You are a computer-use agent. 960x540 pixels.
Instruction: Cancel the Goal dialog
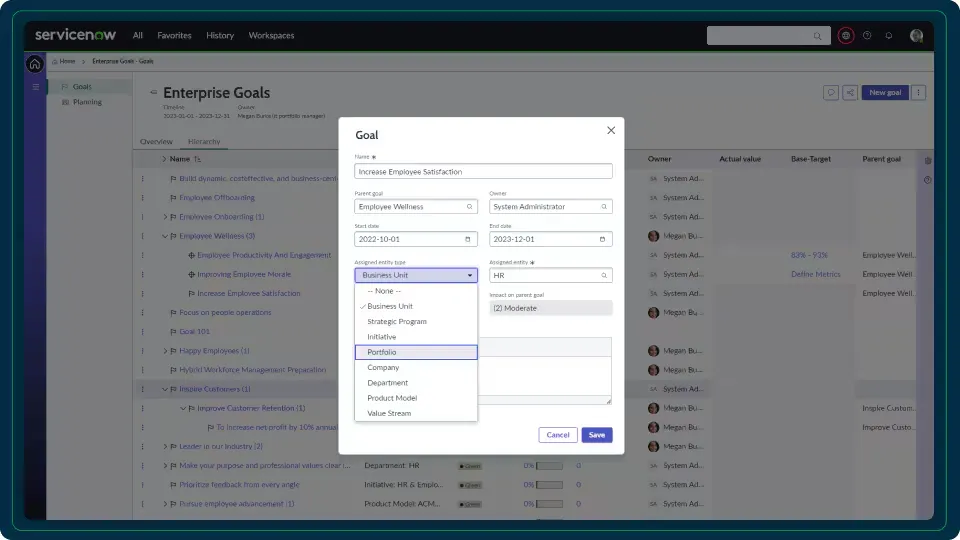point(557,435)
